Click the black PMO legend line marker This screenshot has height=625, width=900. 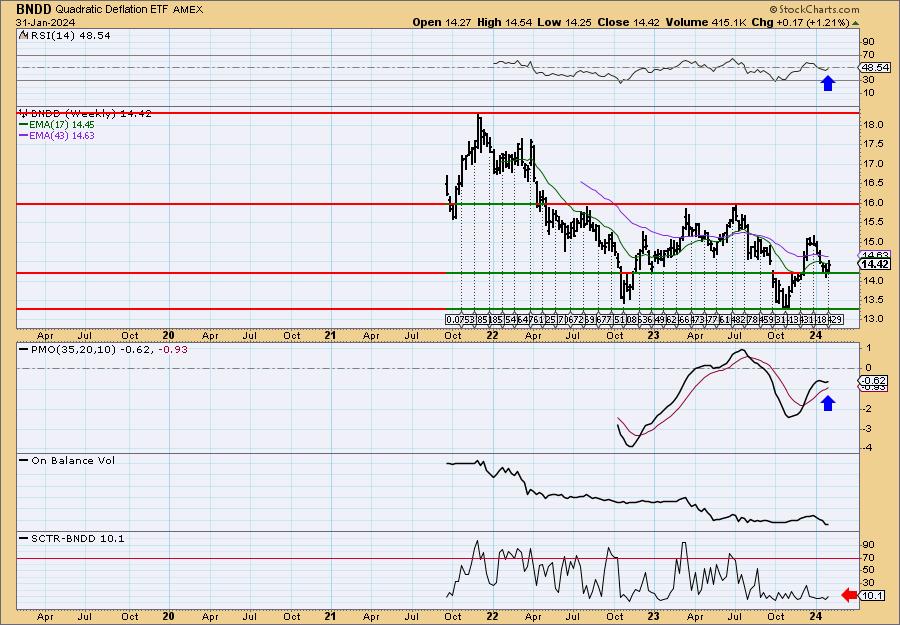point(24,350)
